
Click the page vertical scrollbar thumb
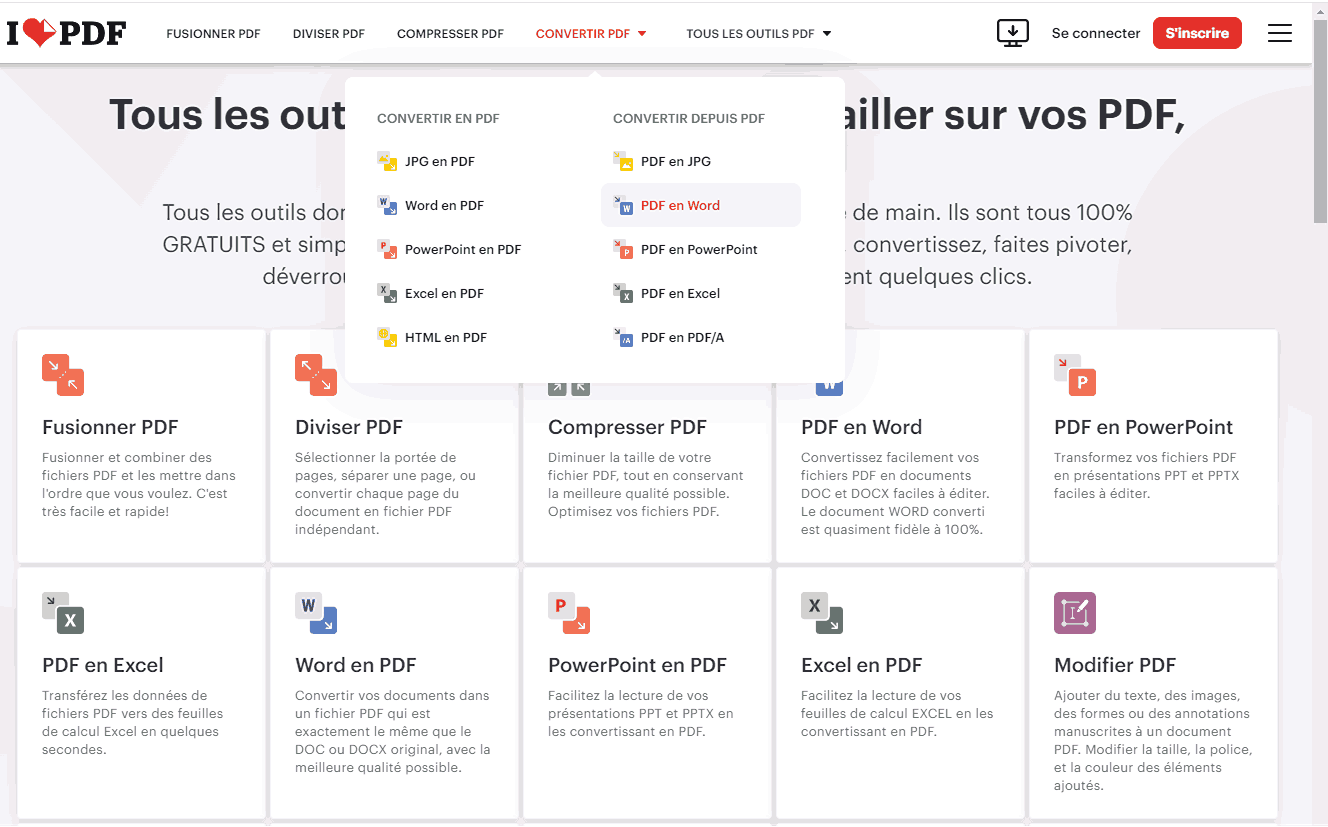pyautogui.click(x=1320, y=120)
